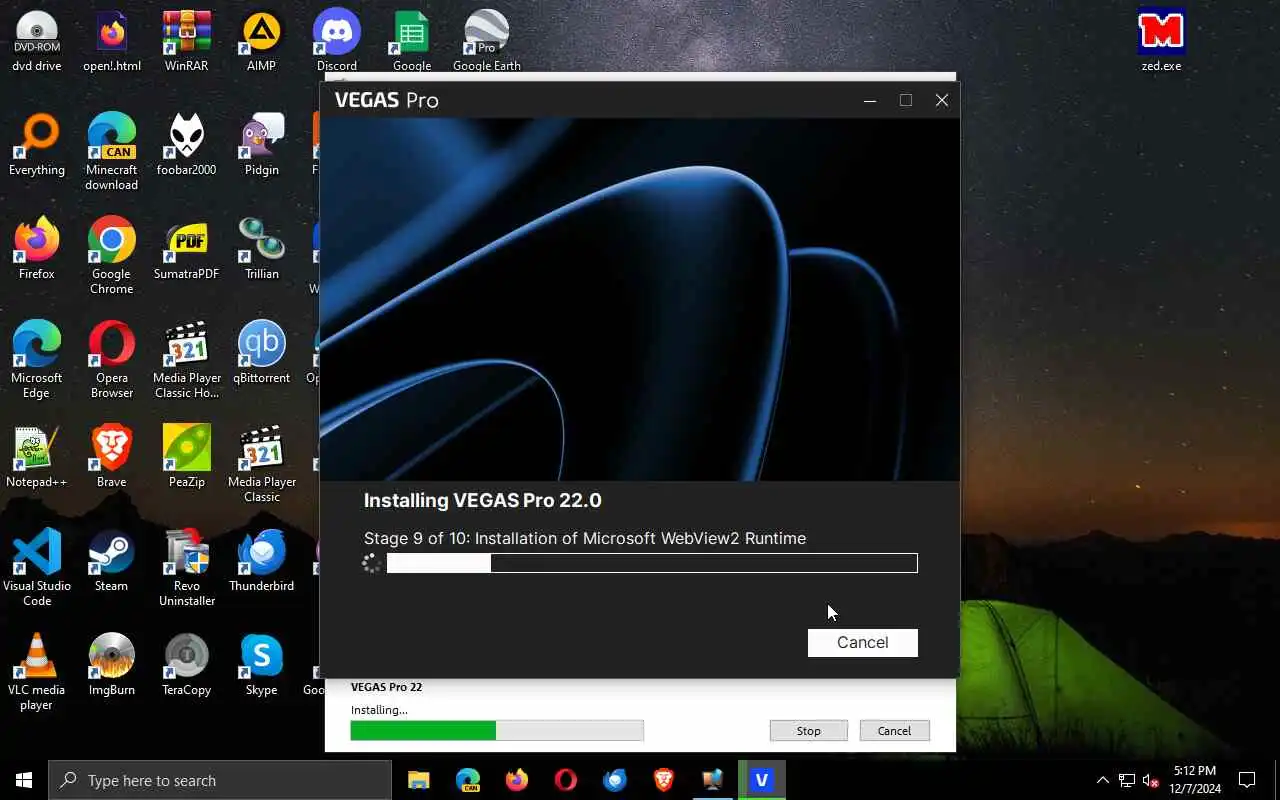Image resolution: width=1280 pixels, height=800 pixels.
Task: Launch Firefox from the desktop
Action: [37, 249]
